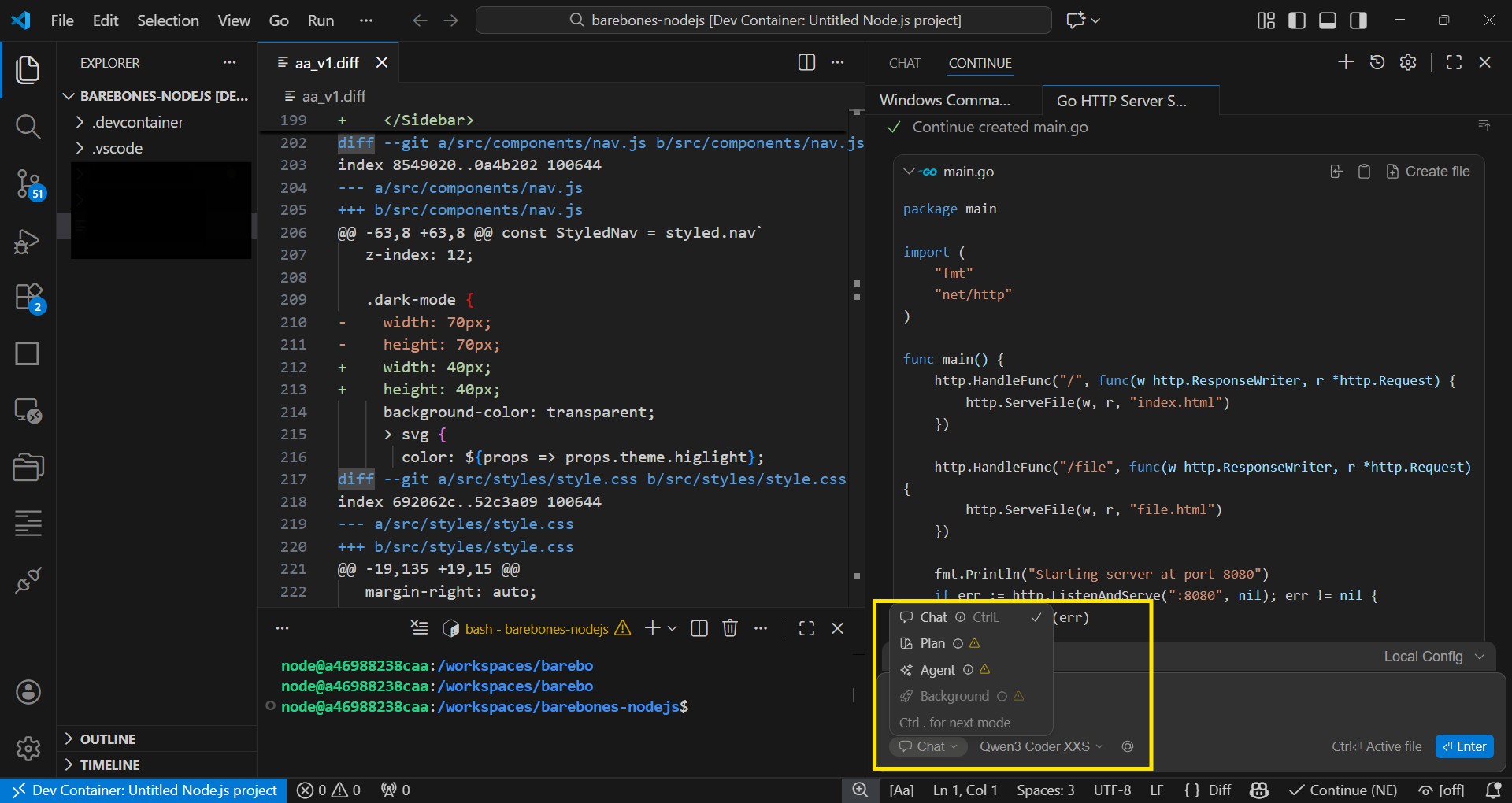Toggle Continue (NE) status item

pyautogui.click(x=1343, y=790)
